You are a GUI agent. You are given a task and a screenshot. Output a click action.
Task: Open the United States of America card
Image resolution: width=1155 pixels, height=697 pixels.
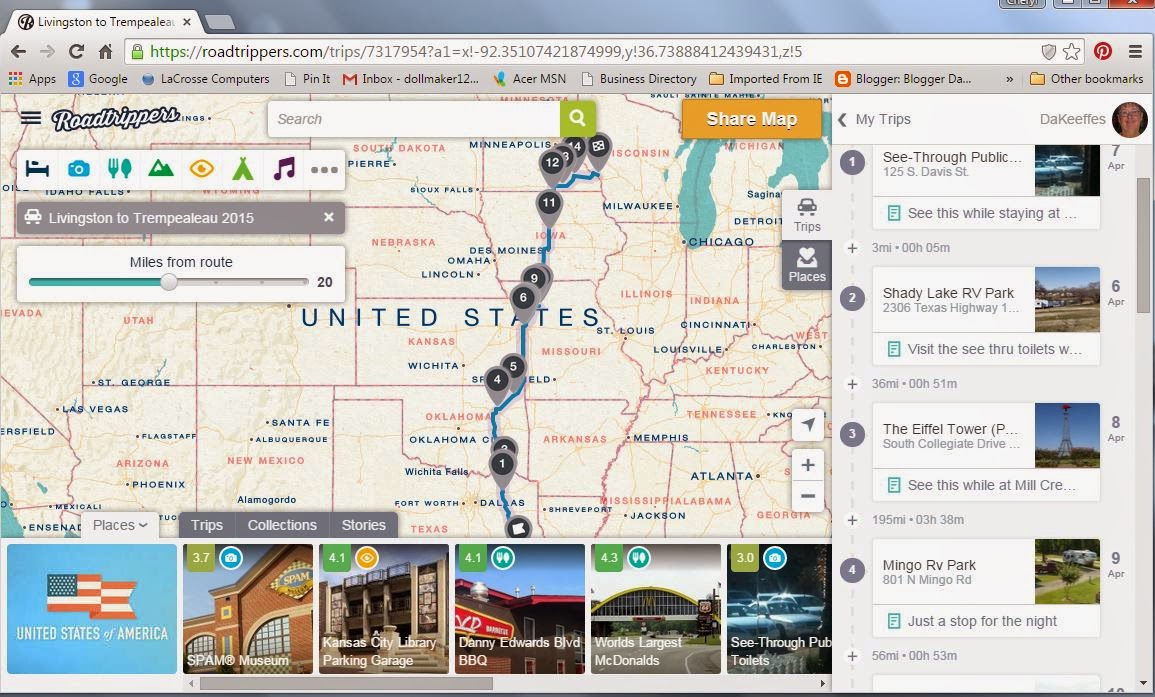coord(92,609)
